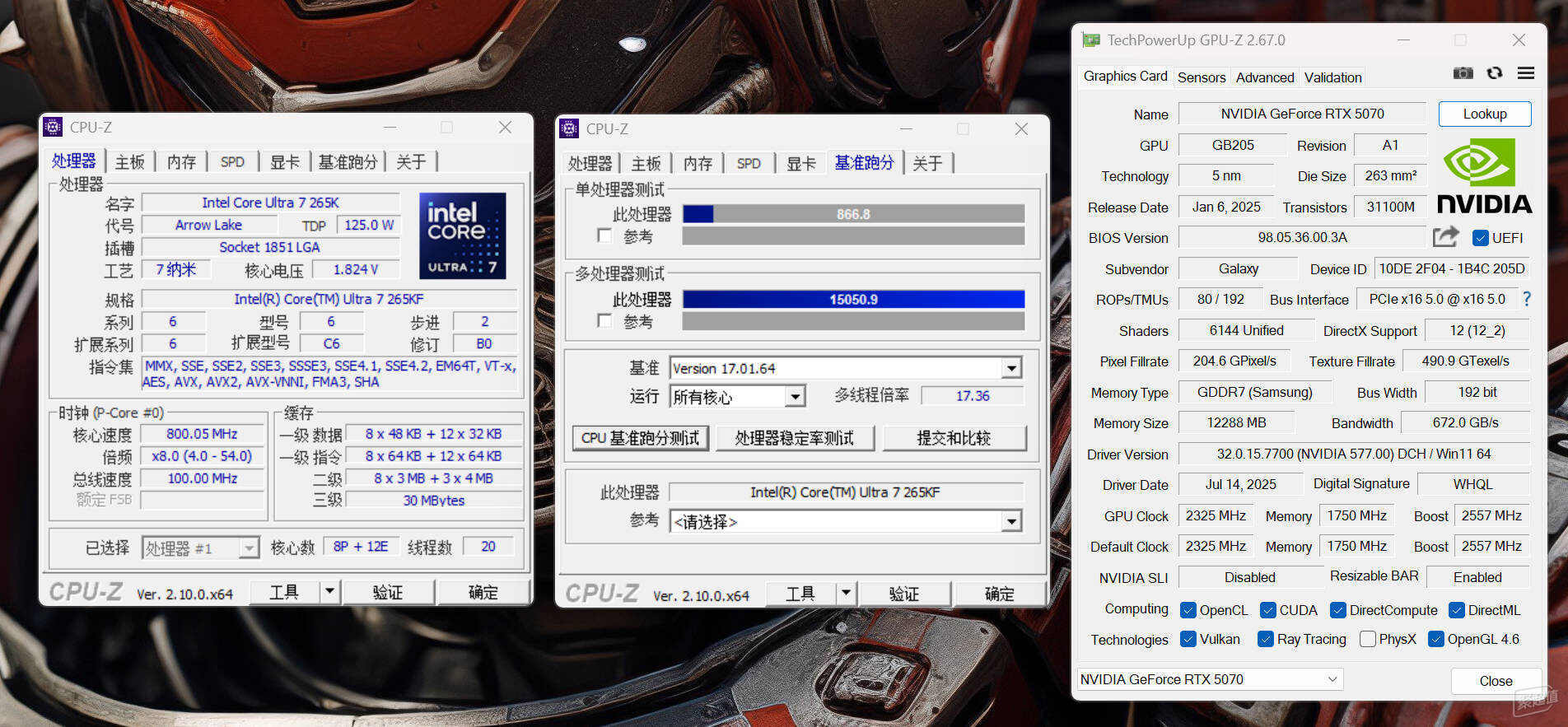This screenshot has width=1568, height=727.
Task: Click the BIOS Version 98.05.36.00.3A field
Action: [x=1302, y=237]
